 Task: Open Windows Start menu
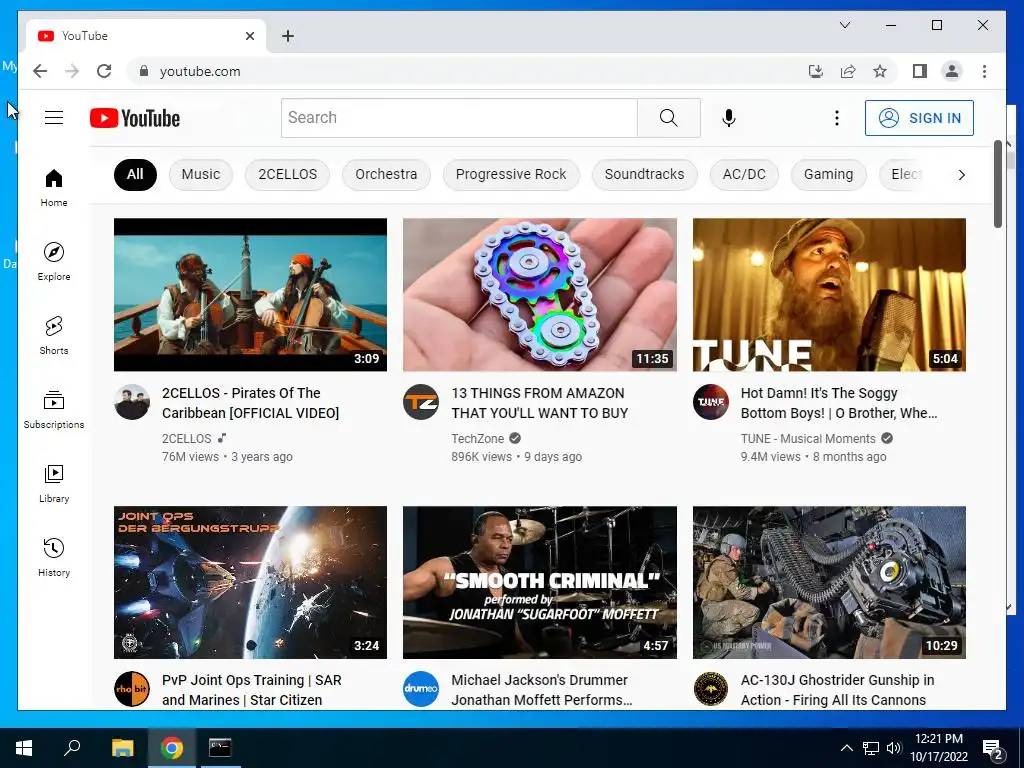[x=24, y=748]
